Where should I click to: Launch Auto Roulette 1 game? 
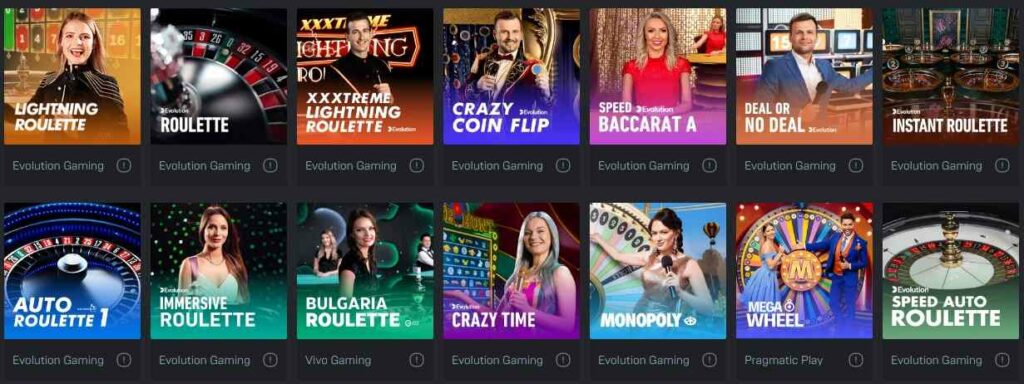[72, 270]
